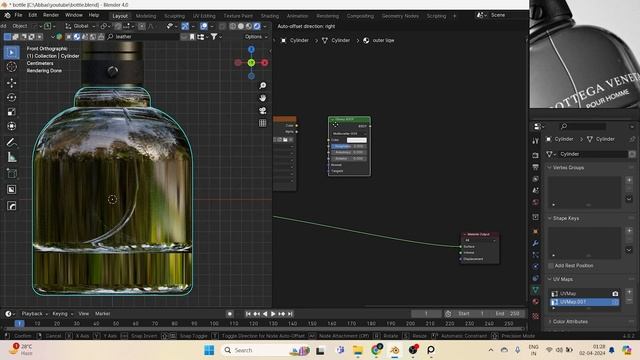Open the File menu
This screenshot has width=640, height=360.
click(18, 15)
